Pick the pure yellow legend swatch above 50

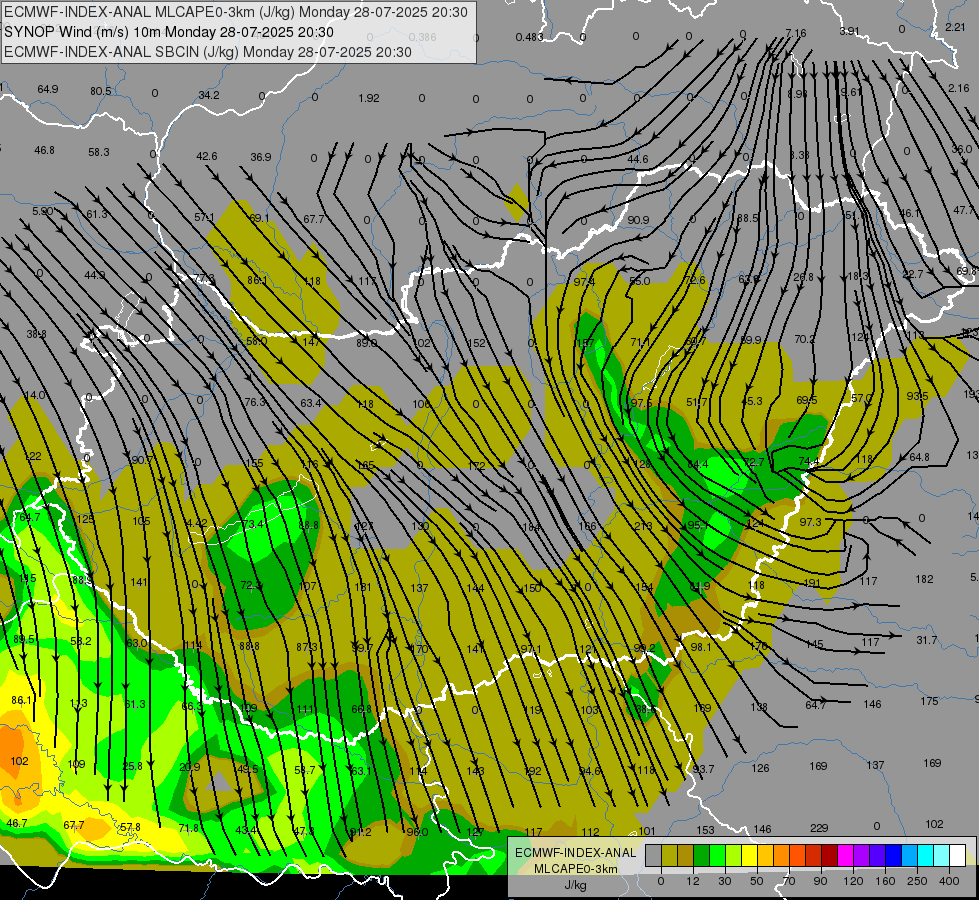click(750, 855)
